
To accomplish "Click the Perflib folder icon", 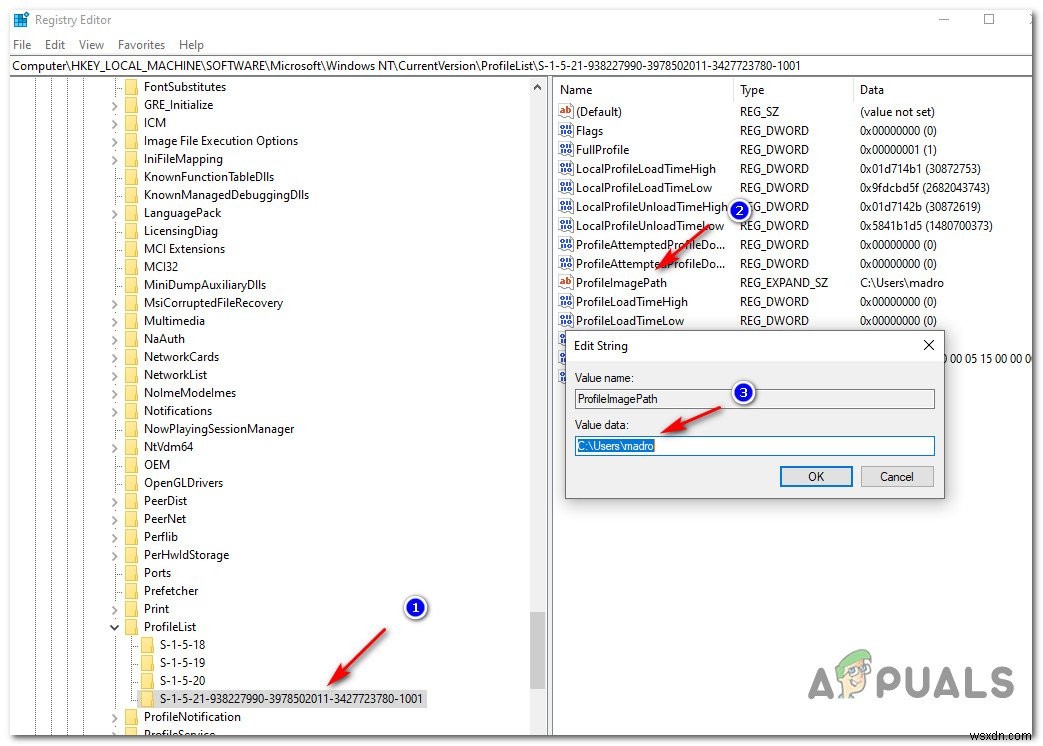I will 132,537.
